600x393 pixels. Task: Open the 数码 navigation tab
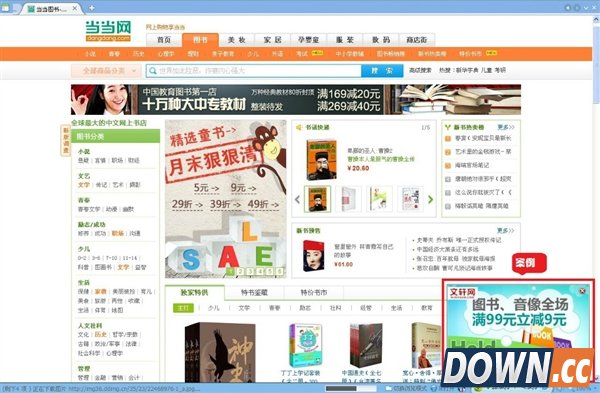coord(381,40)
